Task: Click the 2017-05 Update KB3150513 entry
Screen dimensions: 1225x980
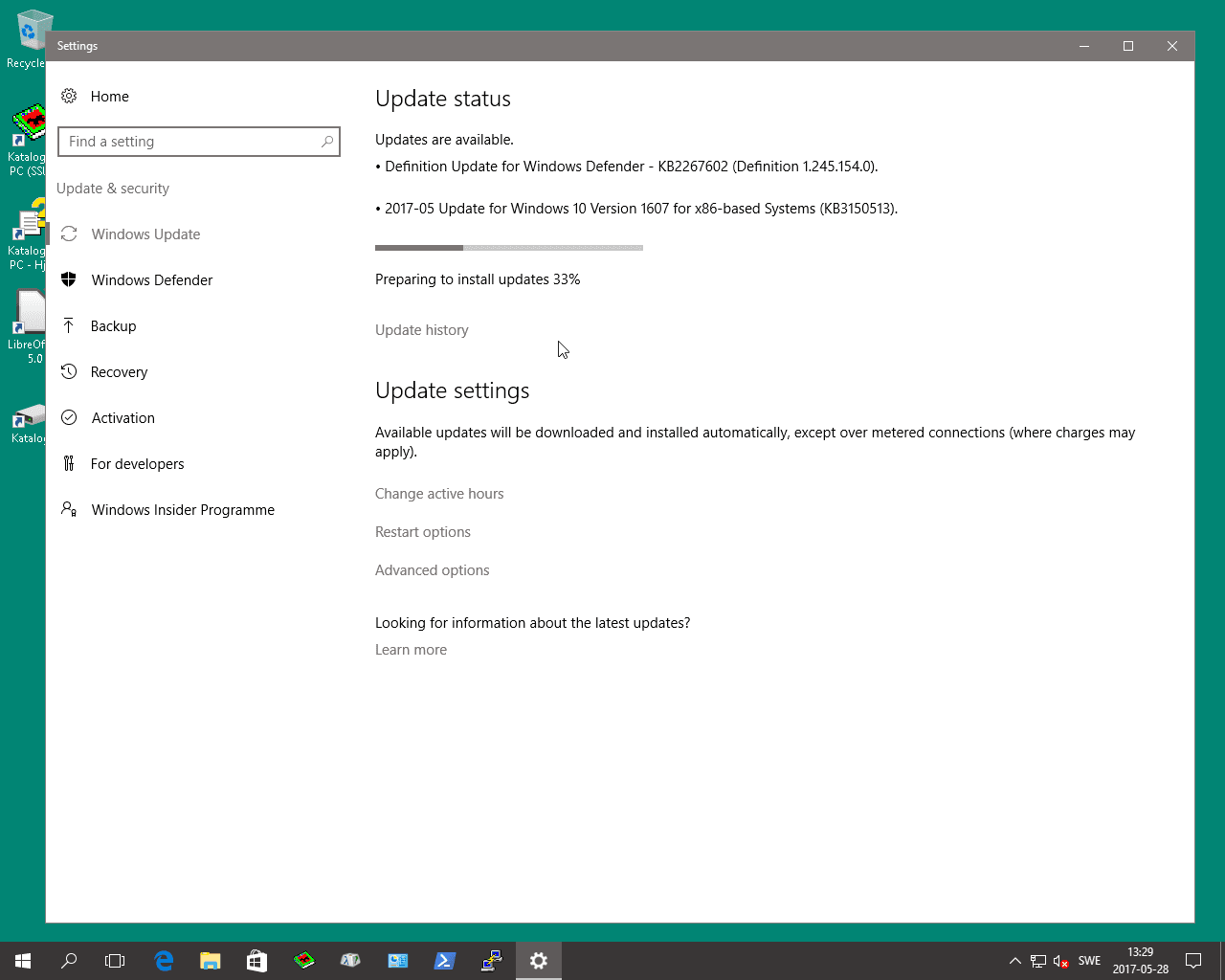Action: 636,209
